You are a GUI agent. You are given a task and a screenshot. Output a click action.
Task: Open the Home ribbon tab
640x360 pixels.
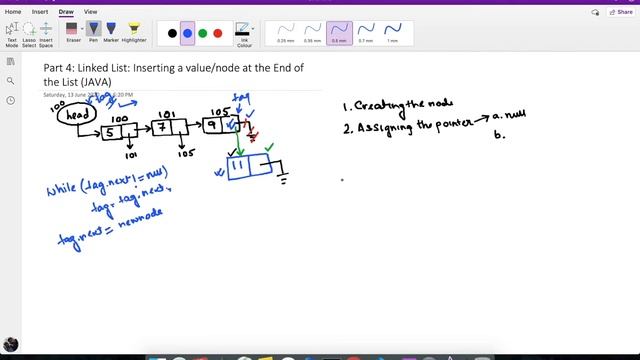(13, 12)
